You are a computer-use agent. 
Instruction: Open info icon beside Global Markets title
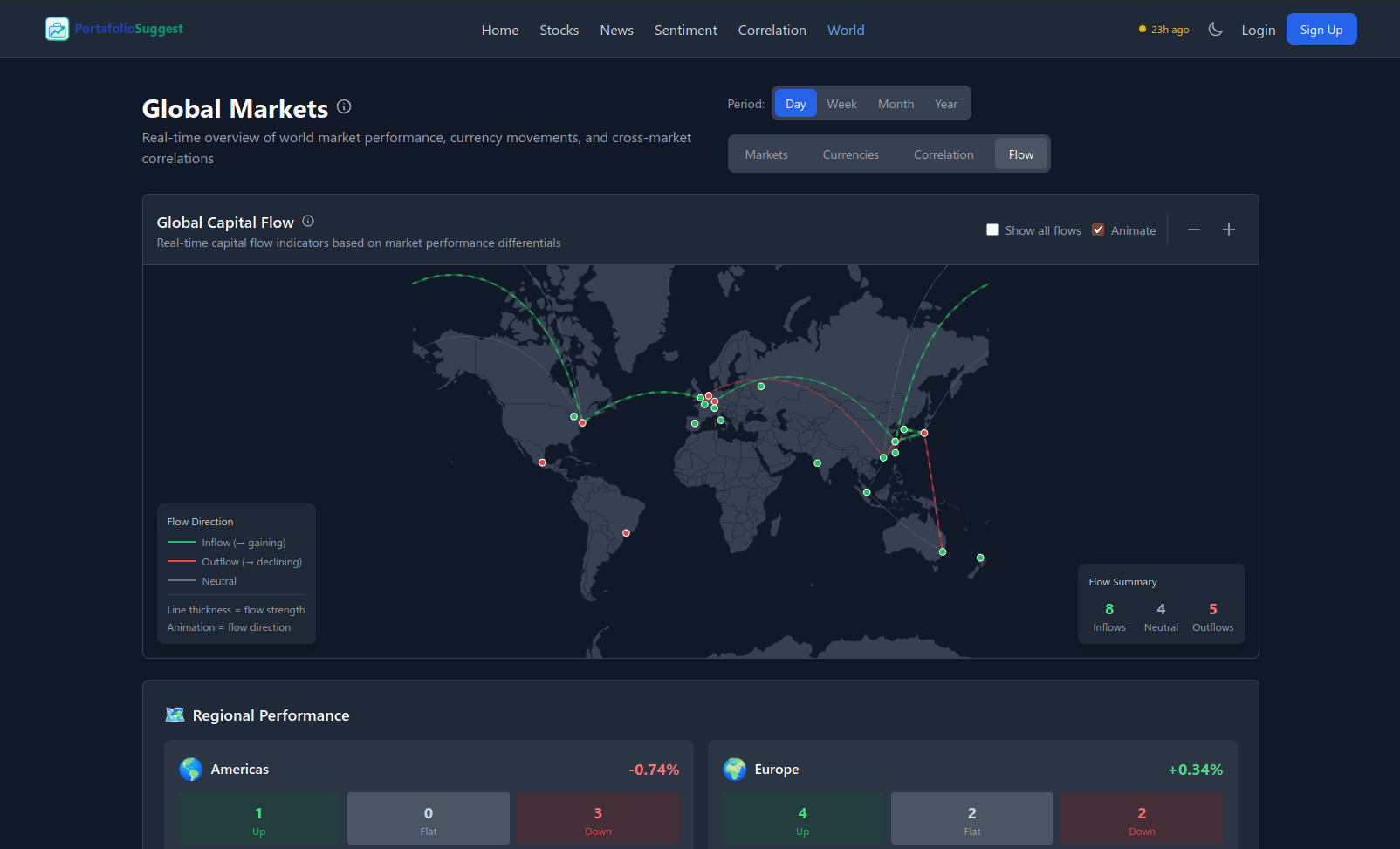point(344,106)
